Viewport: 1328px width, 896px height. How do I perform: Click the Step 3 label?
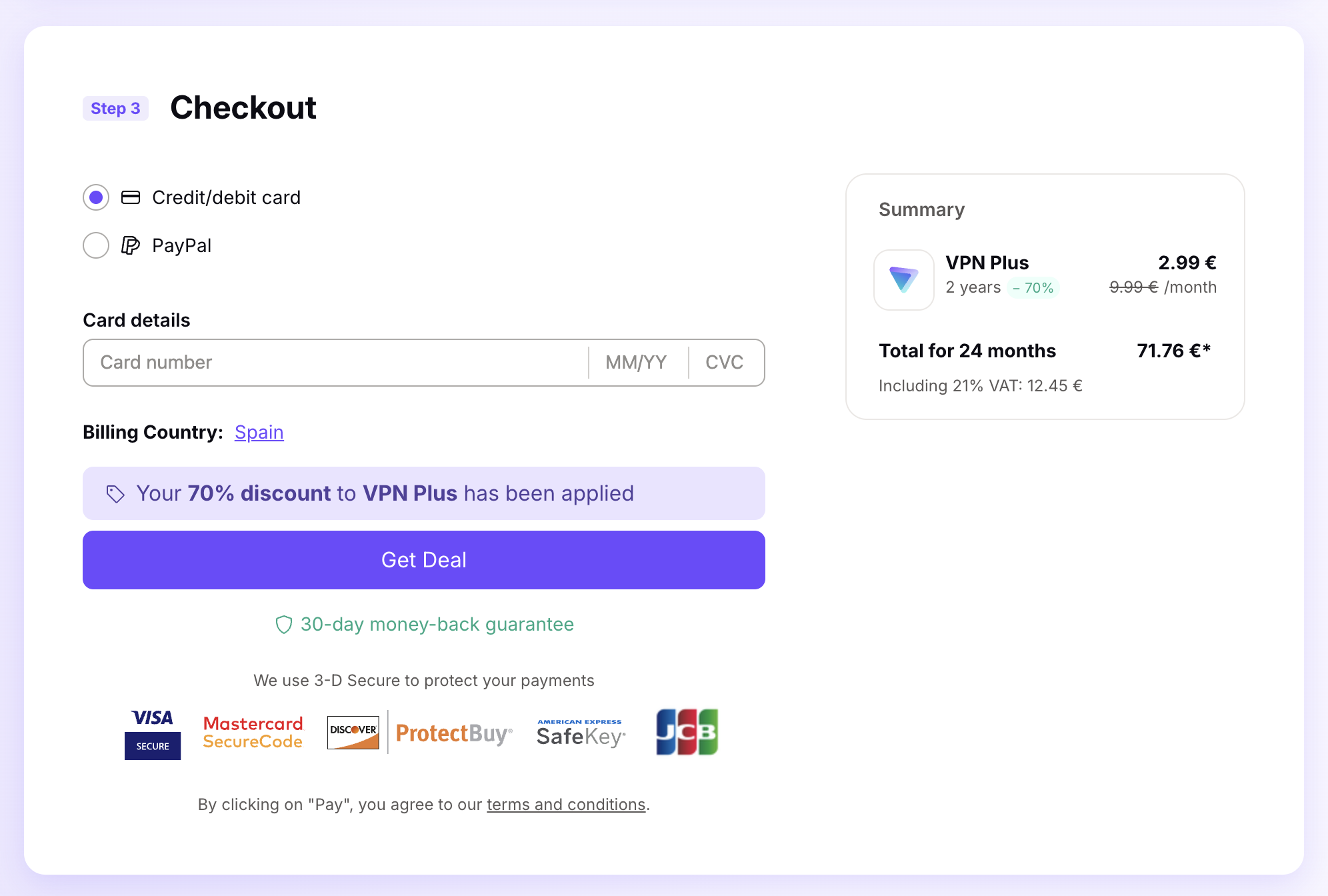pyautogui.click(x=115, y=108)
